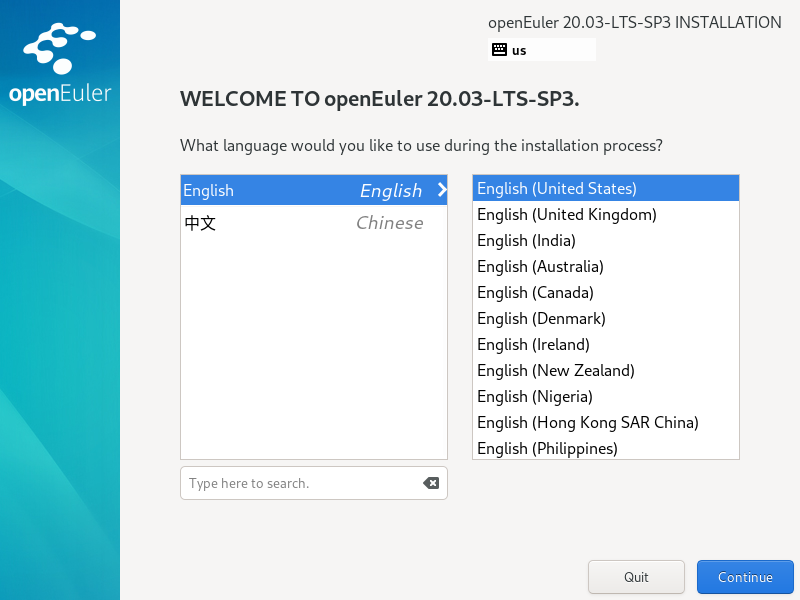The width and height of the screenshot is (800, 600).
Task: Choose English (Australia) locale
Action: click(x=606, y=266)
